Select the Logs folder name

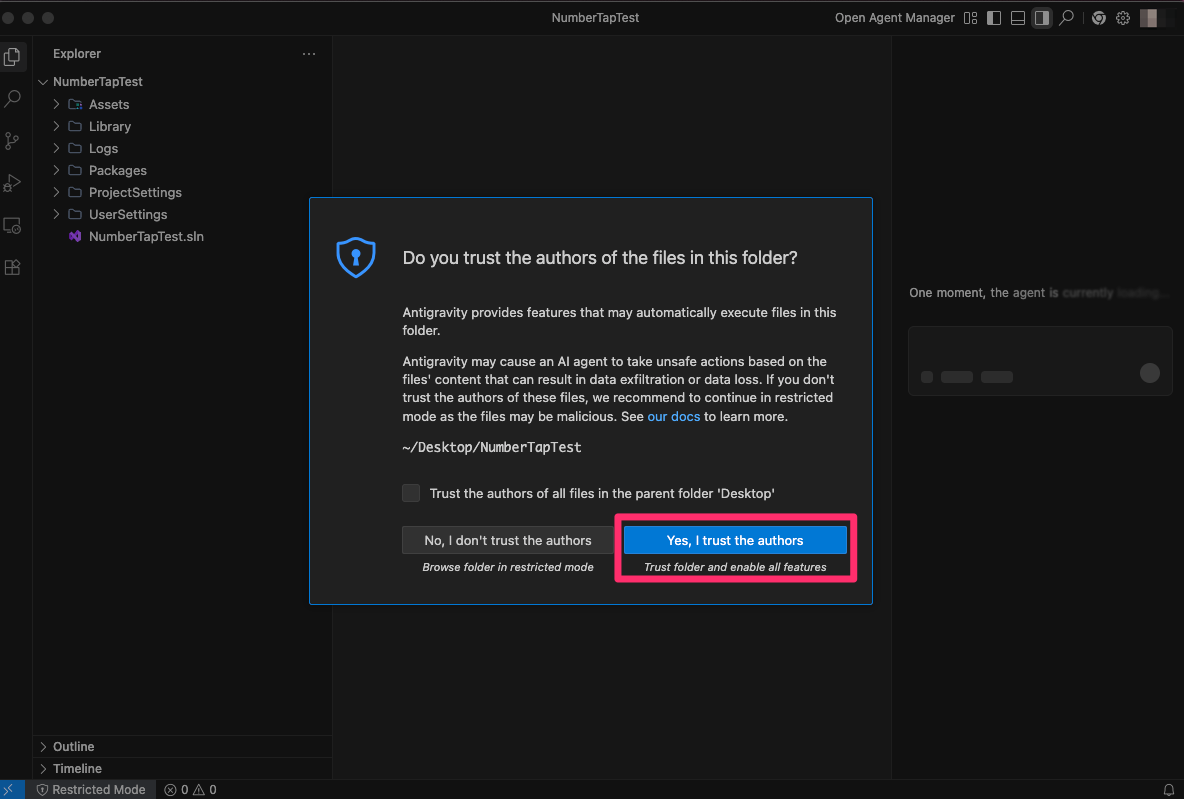pyautogui.click(x=103, y=148)
